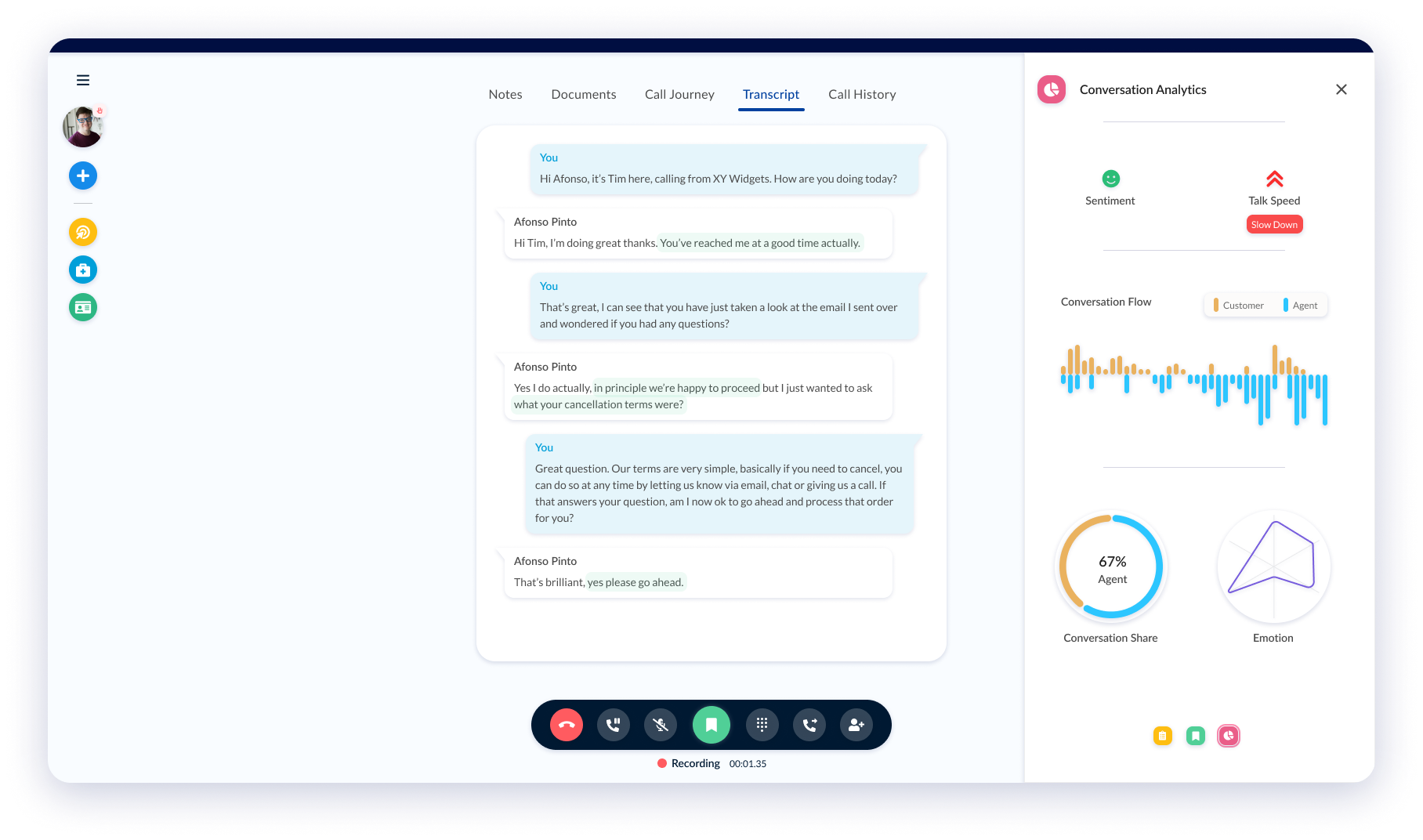Click the blue plus add button
The height and width of the screenshot is (840, 1423).
pyautogui.click(x=83, y=176)
